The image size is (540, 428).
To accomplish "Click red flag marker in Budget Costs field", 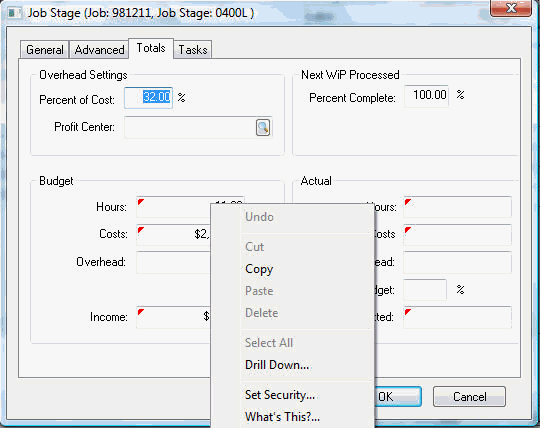I will (141, 230).
